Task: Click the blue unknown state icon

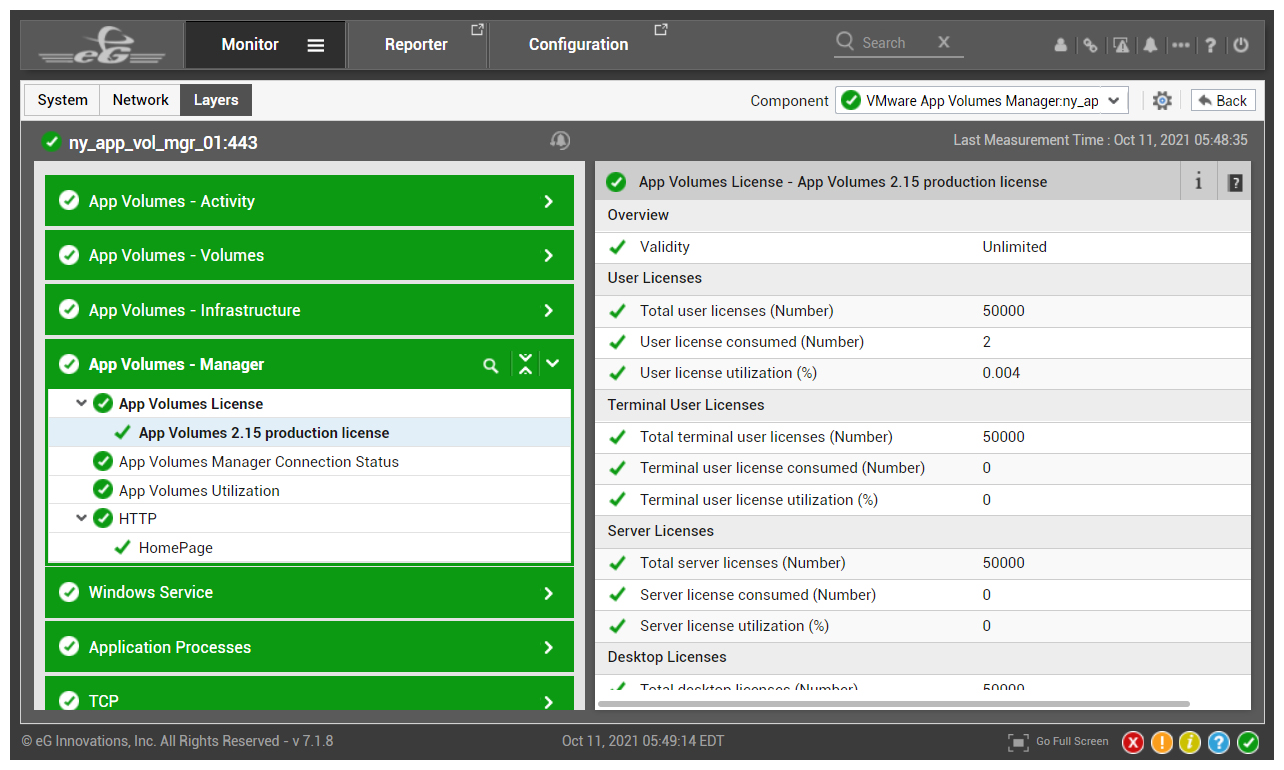Action: coord(1219,742)
